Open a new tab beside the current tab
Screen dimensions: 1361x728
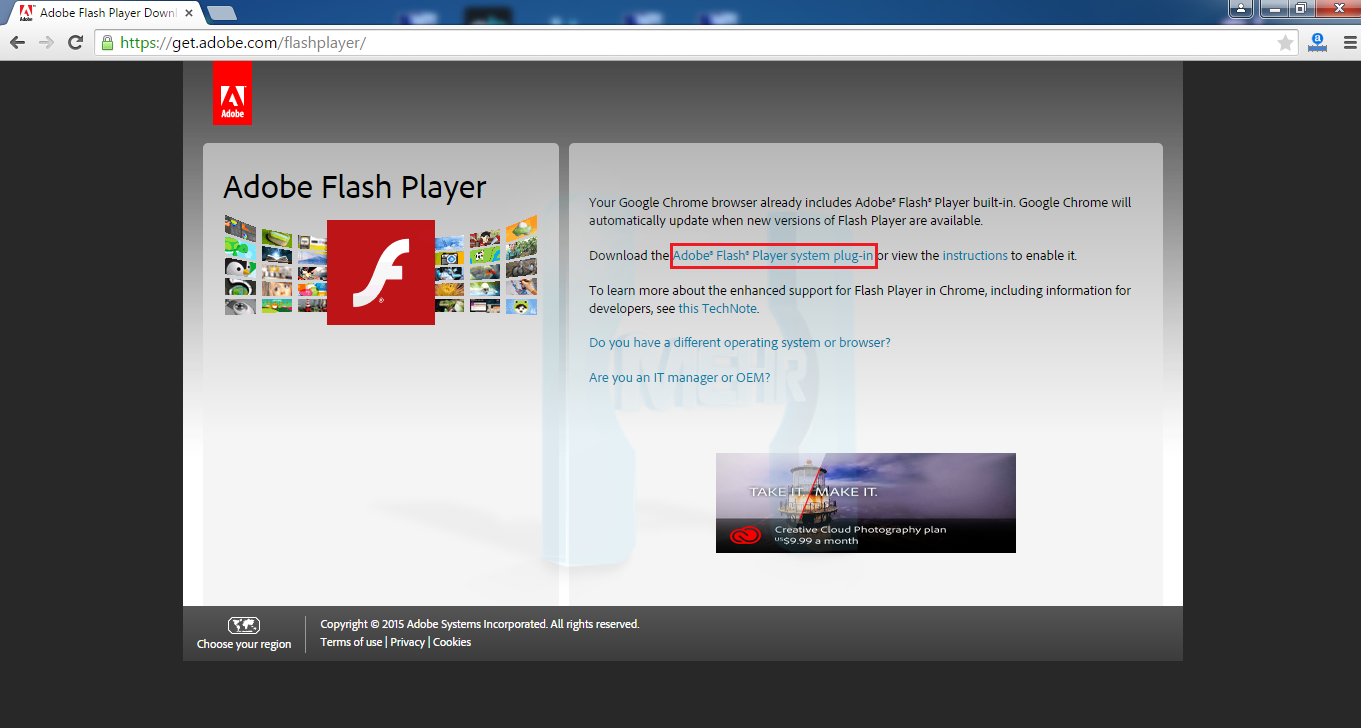[x=221, y=13]
